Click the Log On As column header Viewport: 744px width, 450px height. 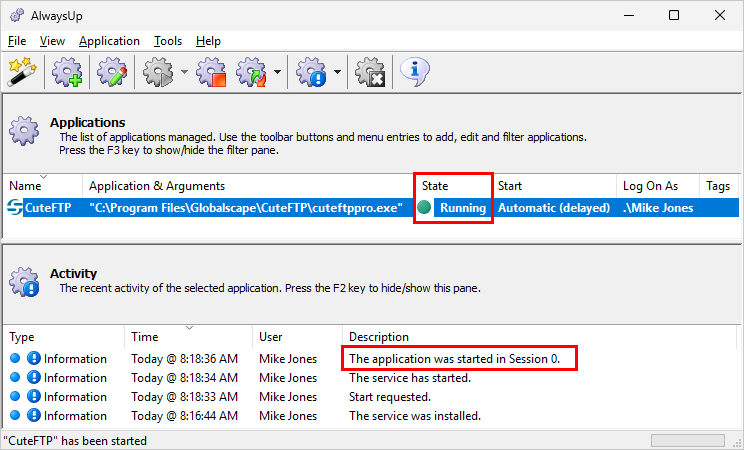coord(658,186)
